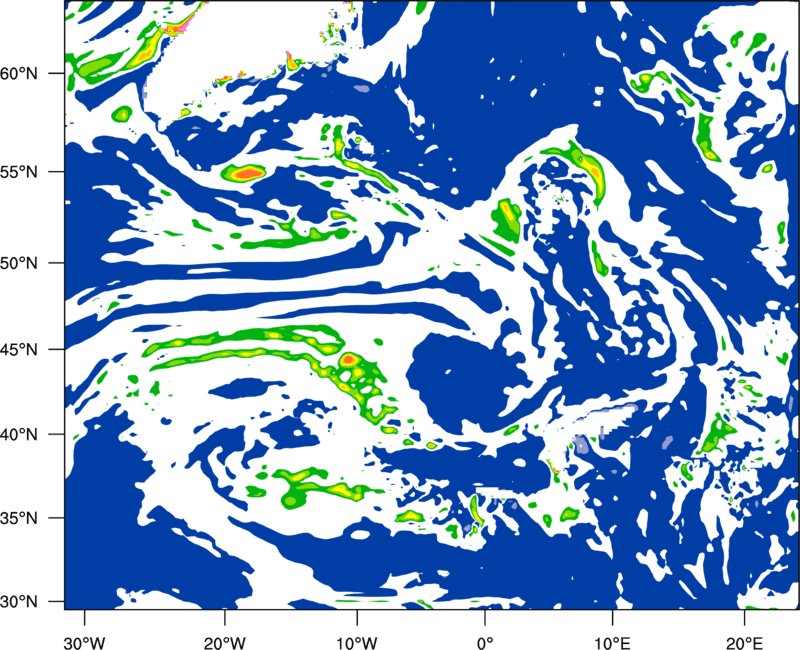Click the 50°N latitude label

pos(19,264)
